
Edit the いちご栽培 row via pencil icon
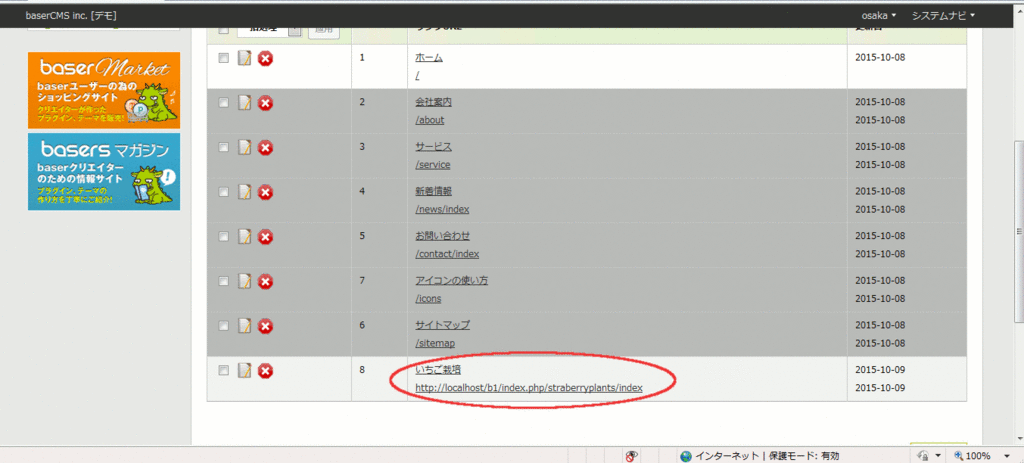tap(244, 371)
